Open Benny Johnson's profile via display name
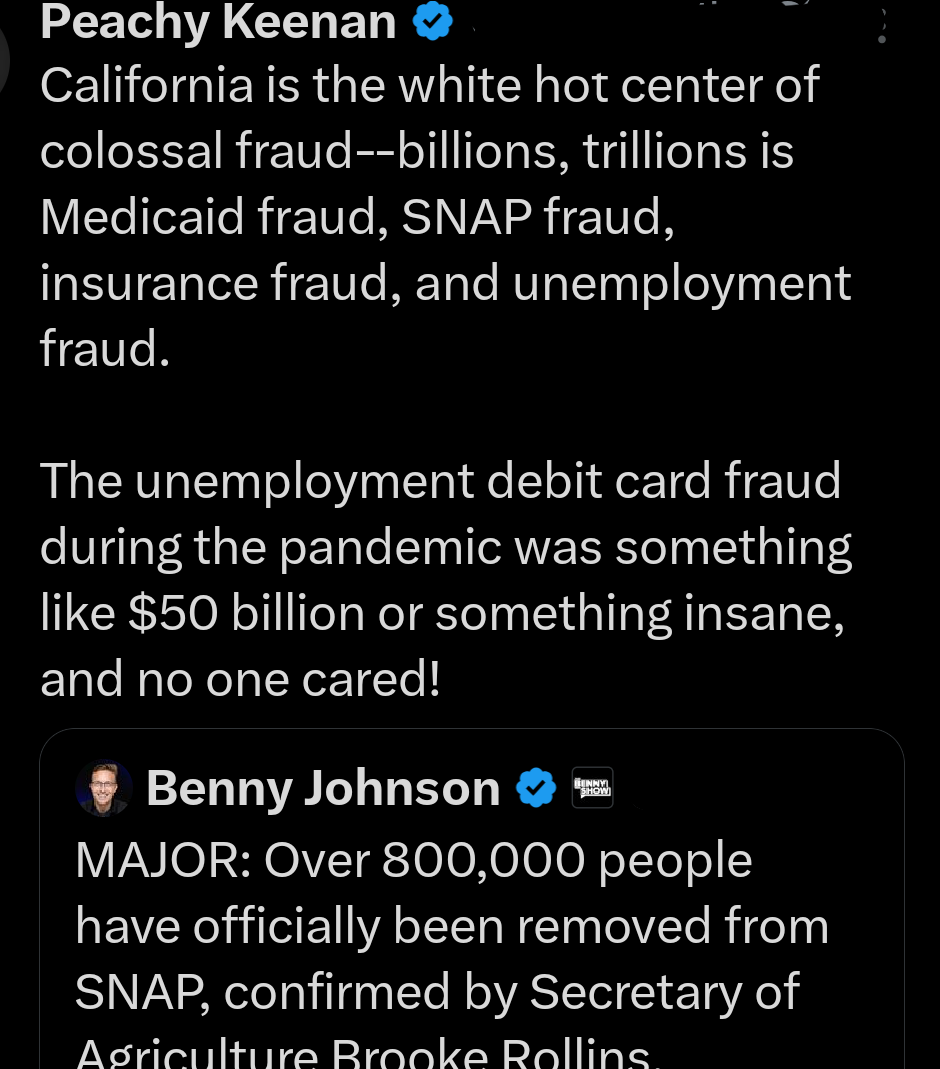Viewport: 940px width, 1069px height. [x=323, y=787]
